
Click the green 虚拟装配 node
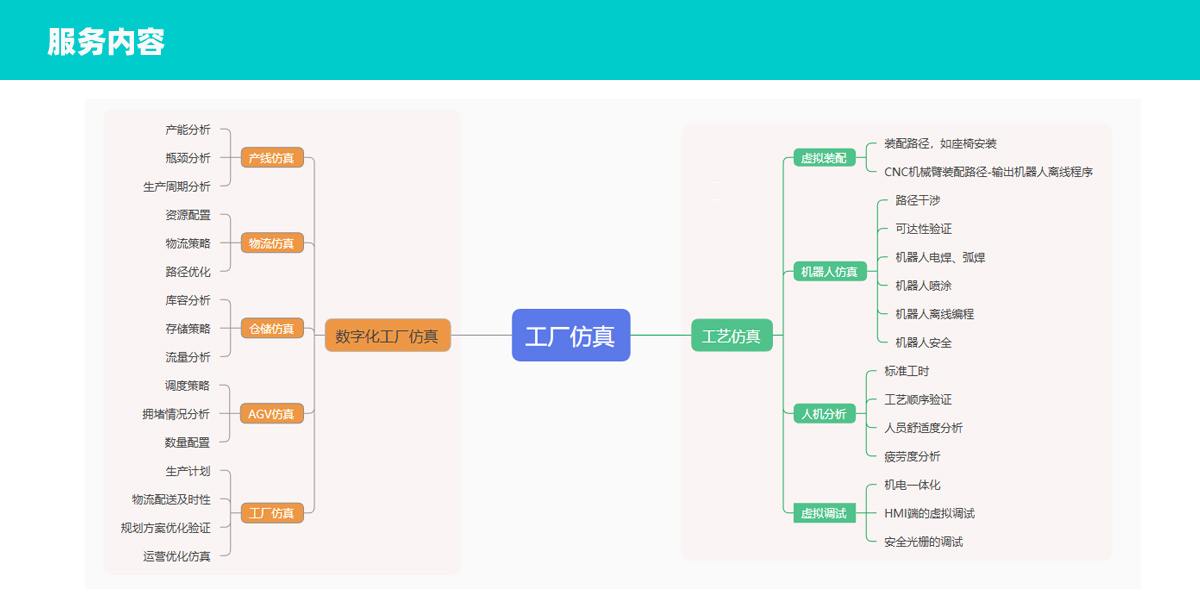tap(823, 158)
